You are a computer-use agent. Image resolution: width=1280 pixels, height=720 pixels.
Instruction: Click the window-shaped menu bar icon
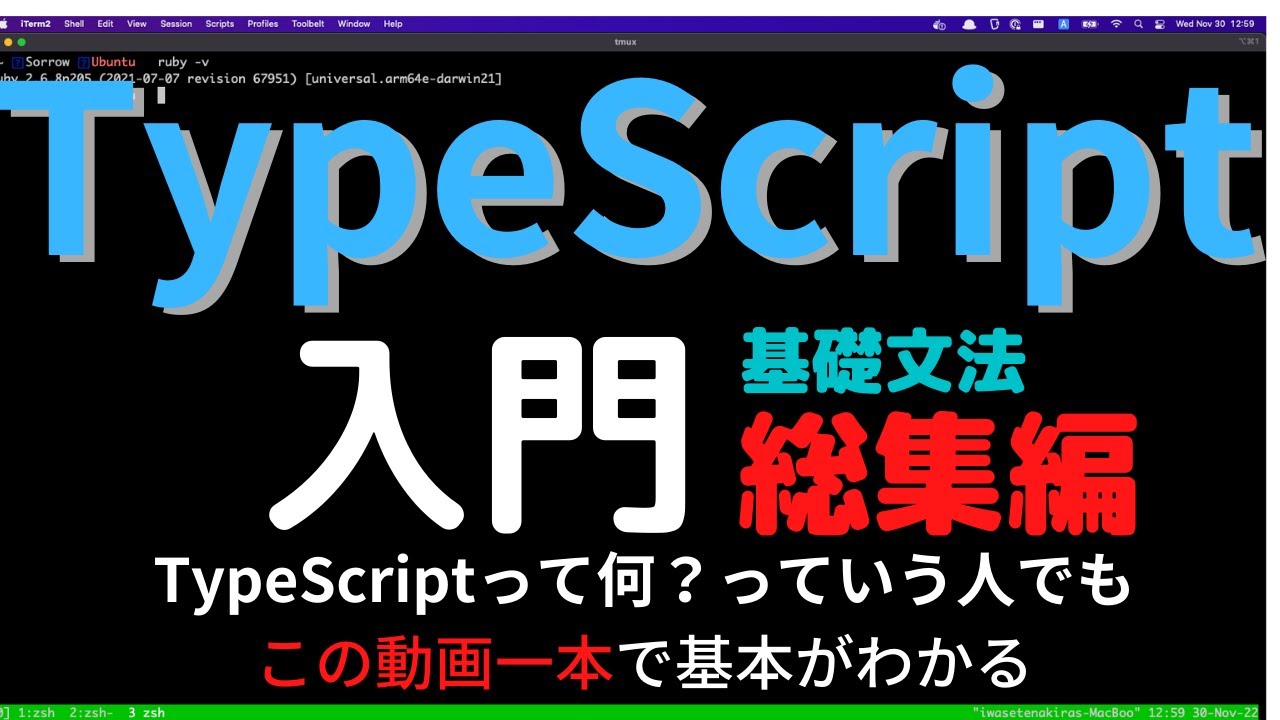coord(1038,24)
